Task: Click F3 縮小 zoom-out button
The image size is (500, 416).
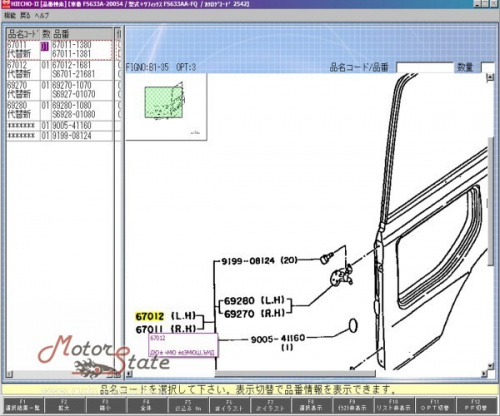Action: (105, 405)
